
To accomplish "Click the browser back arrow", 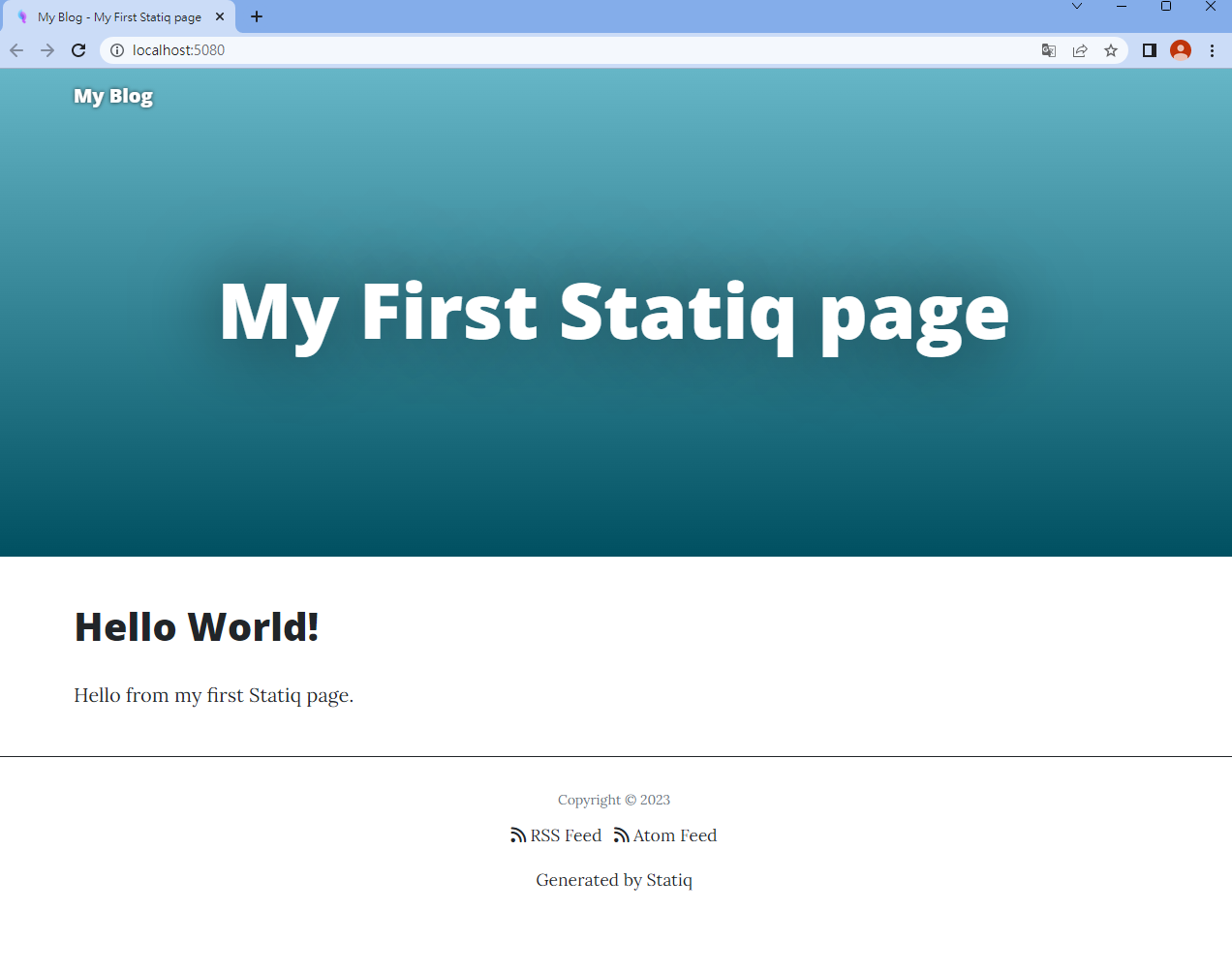I will click(x=16, y=50).
